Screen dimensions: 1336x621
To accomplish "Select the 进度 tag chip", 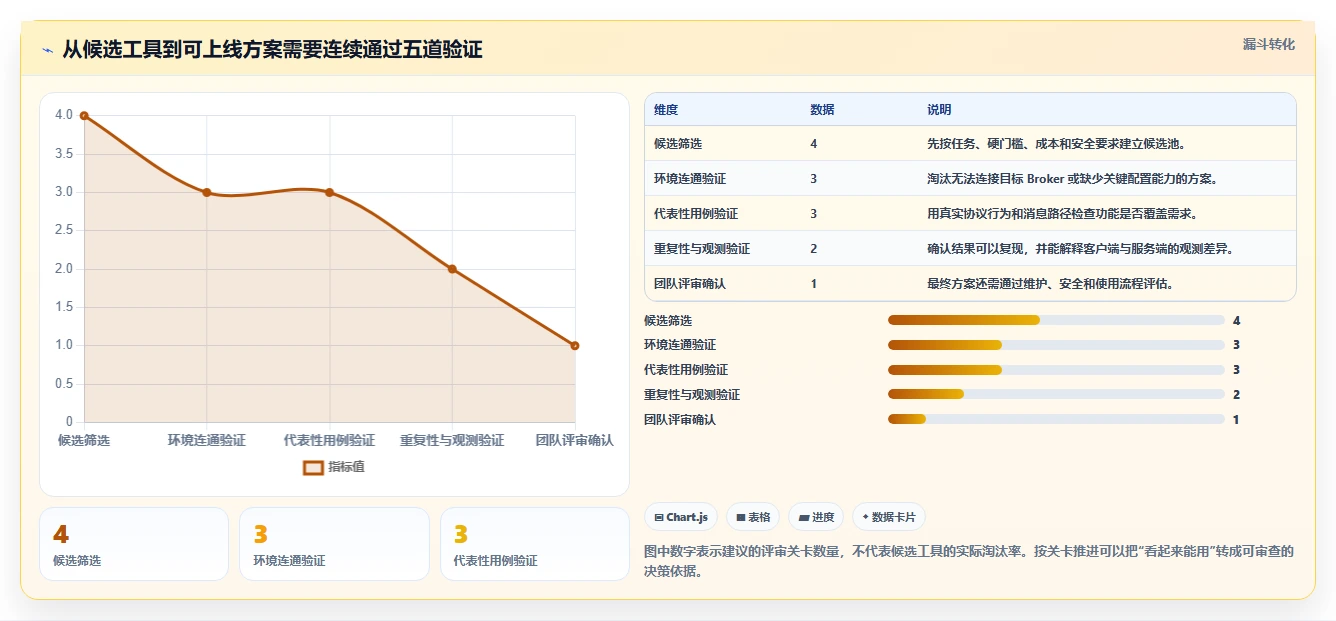I will [816, 517].
